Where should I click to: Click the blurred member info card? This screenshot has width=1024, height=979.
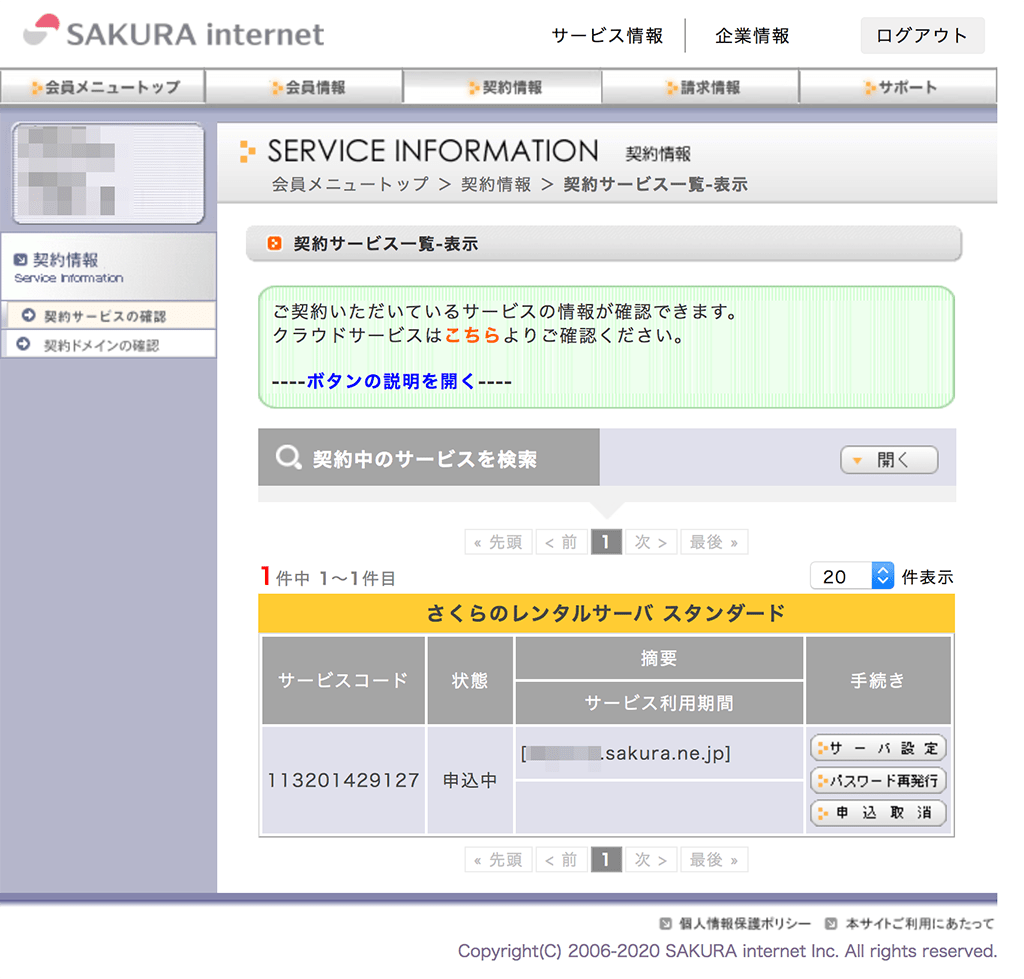point(108,173)
